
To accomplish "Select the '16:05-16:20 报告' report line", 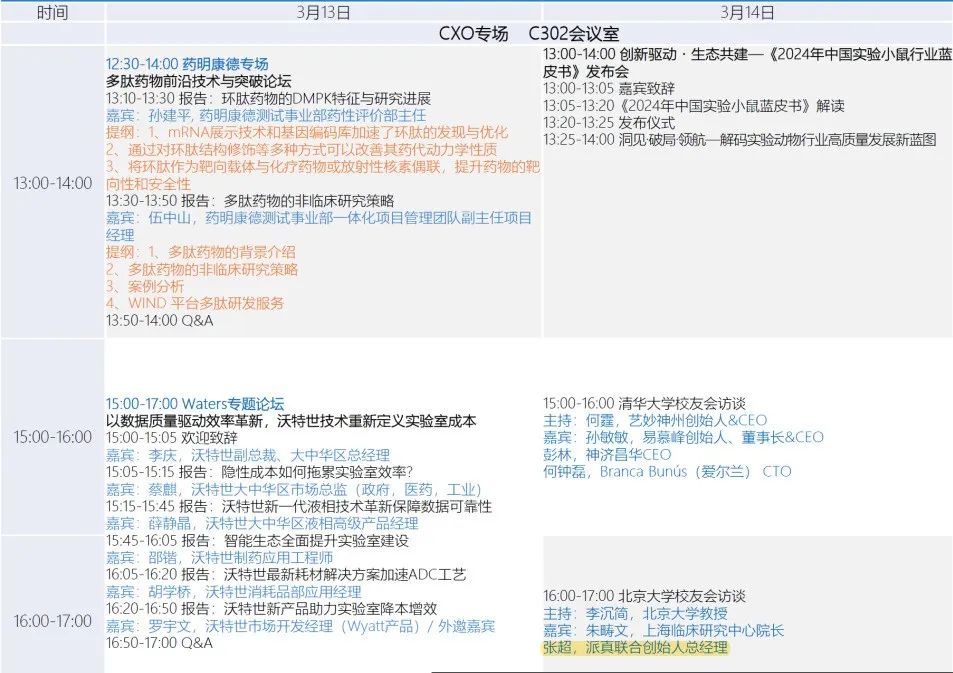I will 286,575.
